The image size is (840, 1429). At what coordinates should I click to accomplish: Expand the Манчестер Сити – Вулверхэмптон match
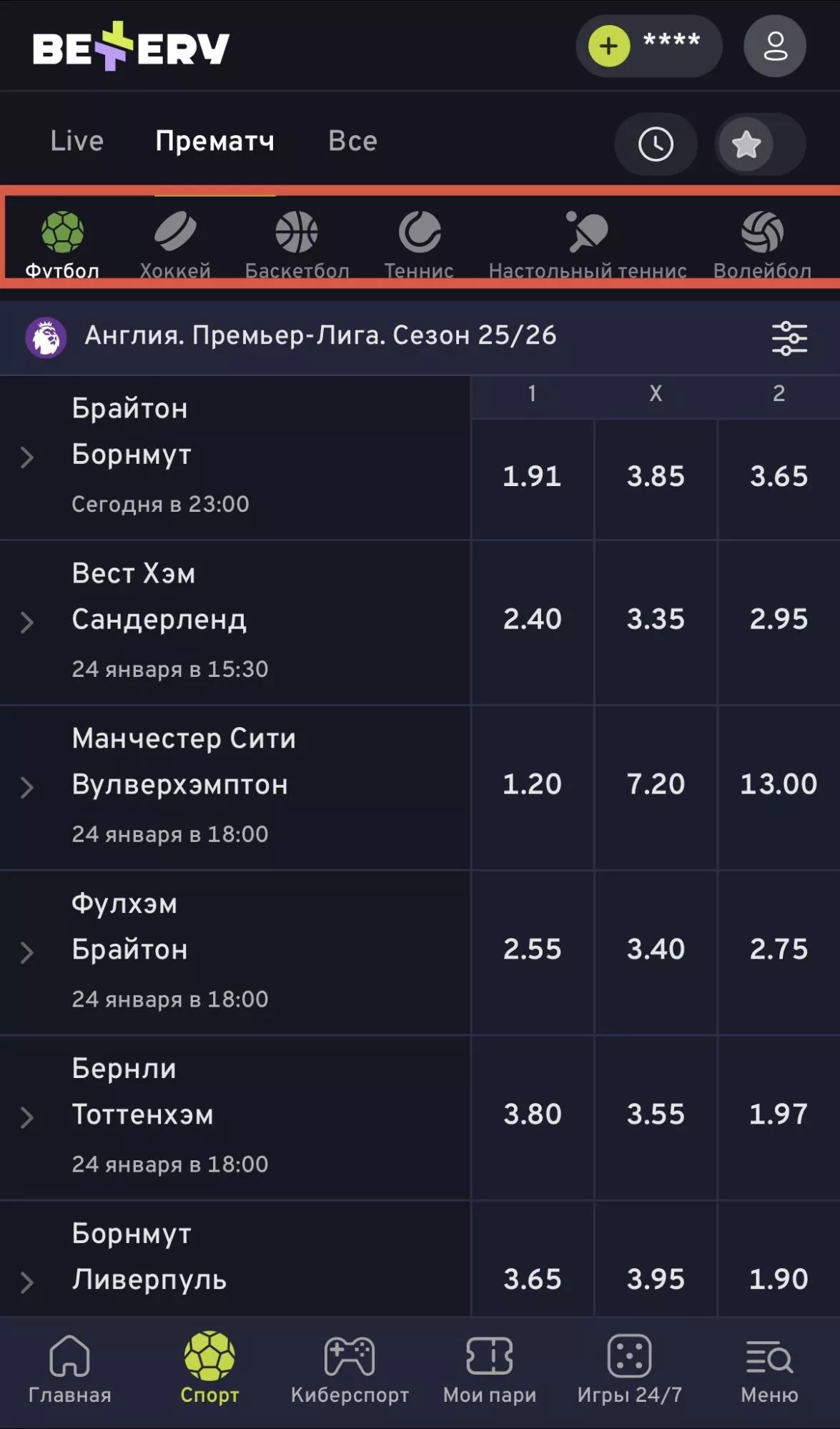[27, 787]
